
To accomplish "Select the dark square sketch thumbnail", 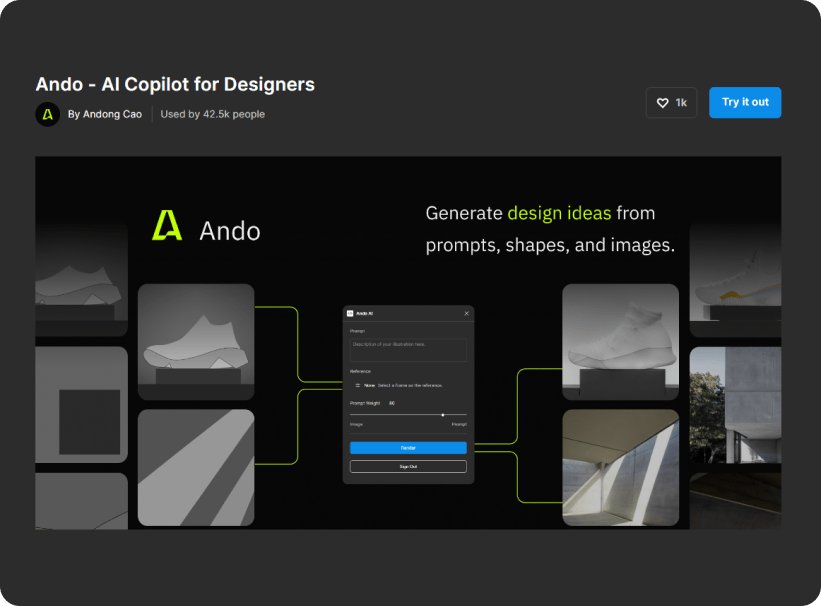I will pyautogui.click(x=82, y=404).
